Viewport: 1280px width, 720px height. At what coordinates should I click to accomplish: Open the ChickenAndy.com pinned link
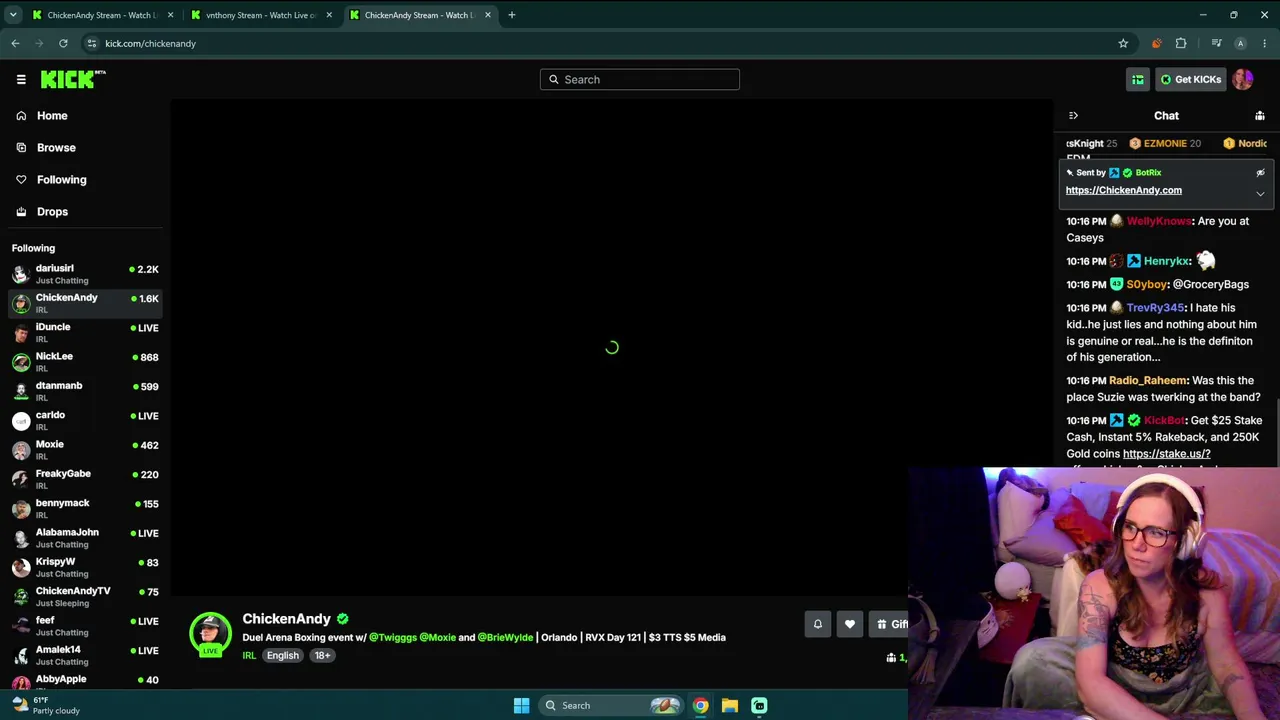(x=1124, y=190)
